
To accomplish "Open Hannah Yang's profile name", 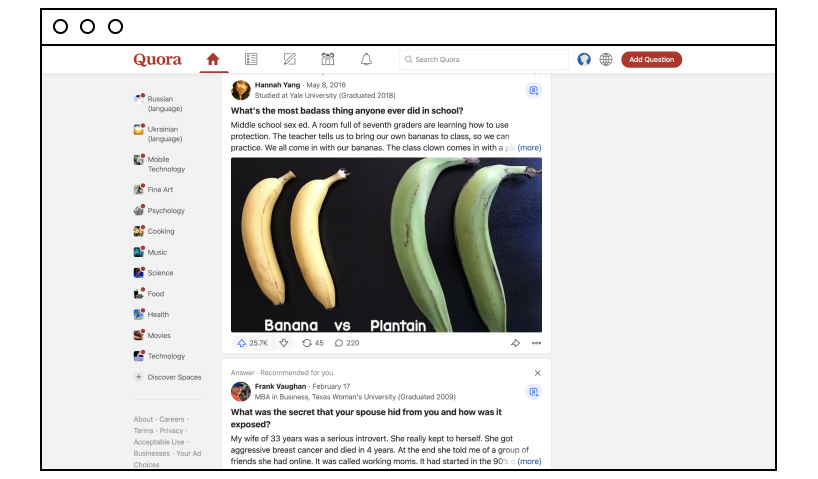I will (x=277, y=85).
